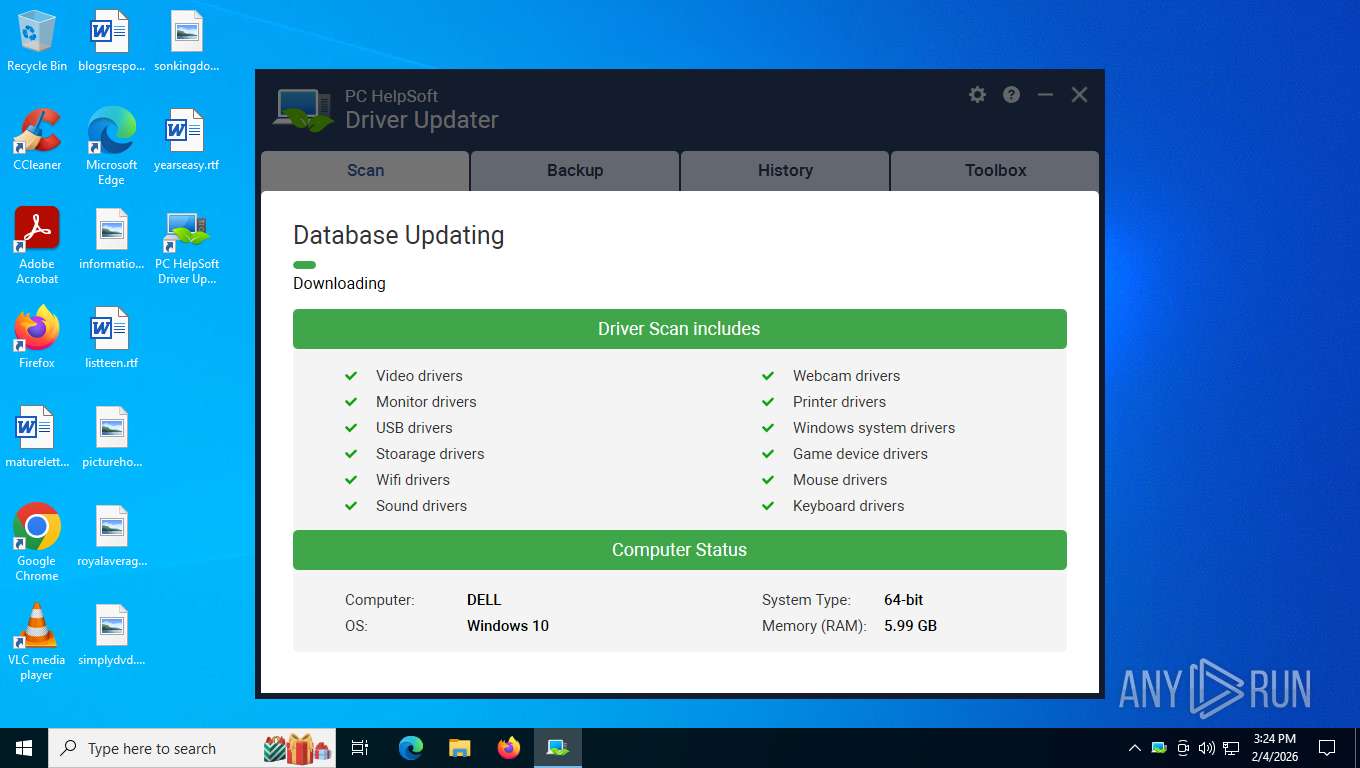Open the notification center icon
The height and width of the screenshot is (768, 1360).
click(x=1327, y=748)
